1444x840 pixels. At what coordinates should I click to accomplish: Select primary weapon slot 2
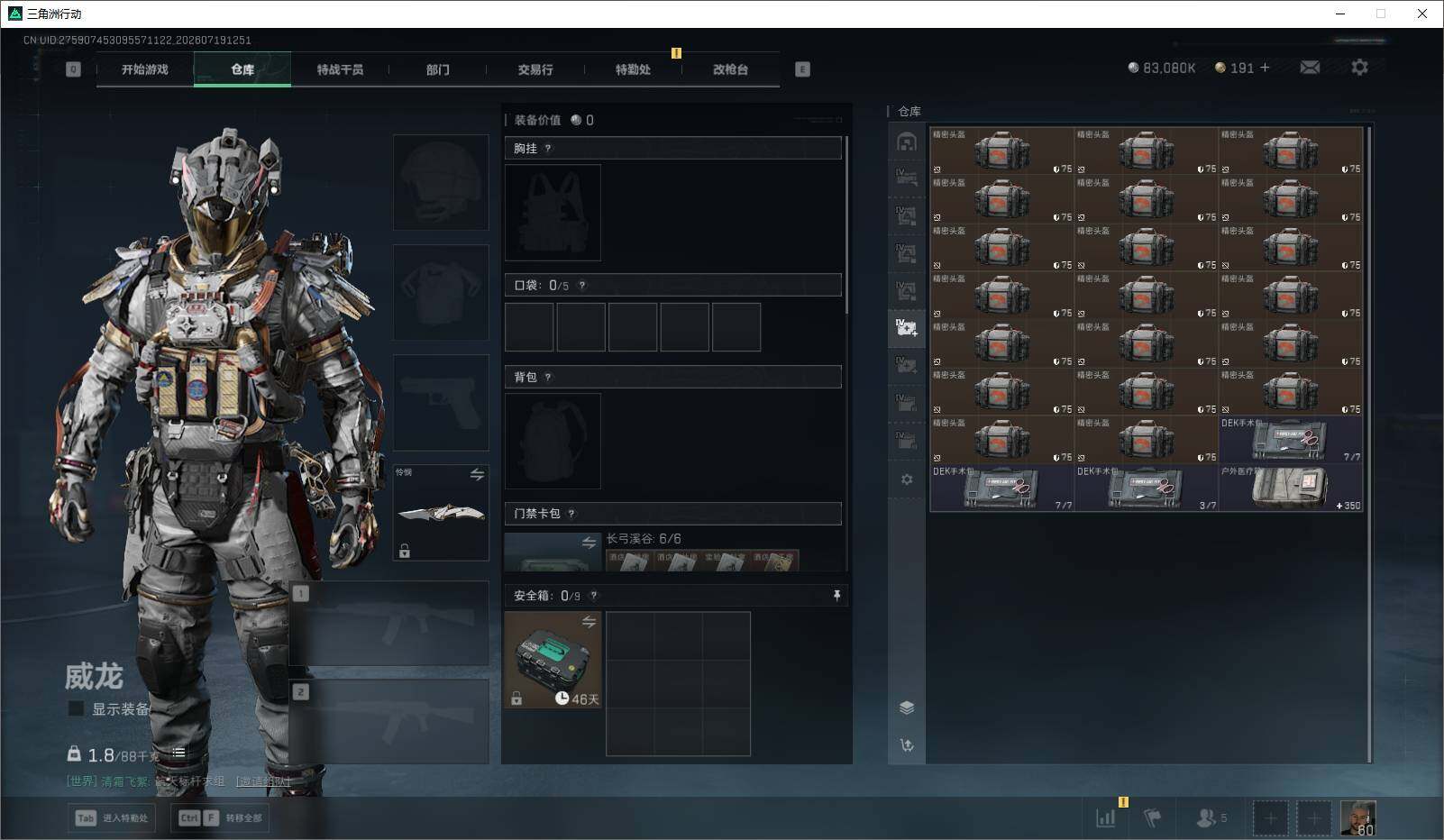click(x=389, y=722)
